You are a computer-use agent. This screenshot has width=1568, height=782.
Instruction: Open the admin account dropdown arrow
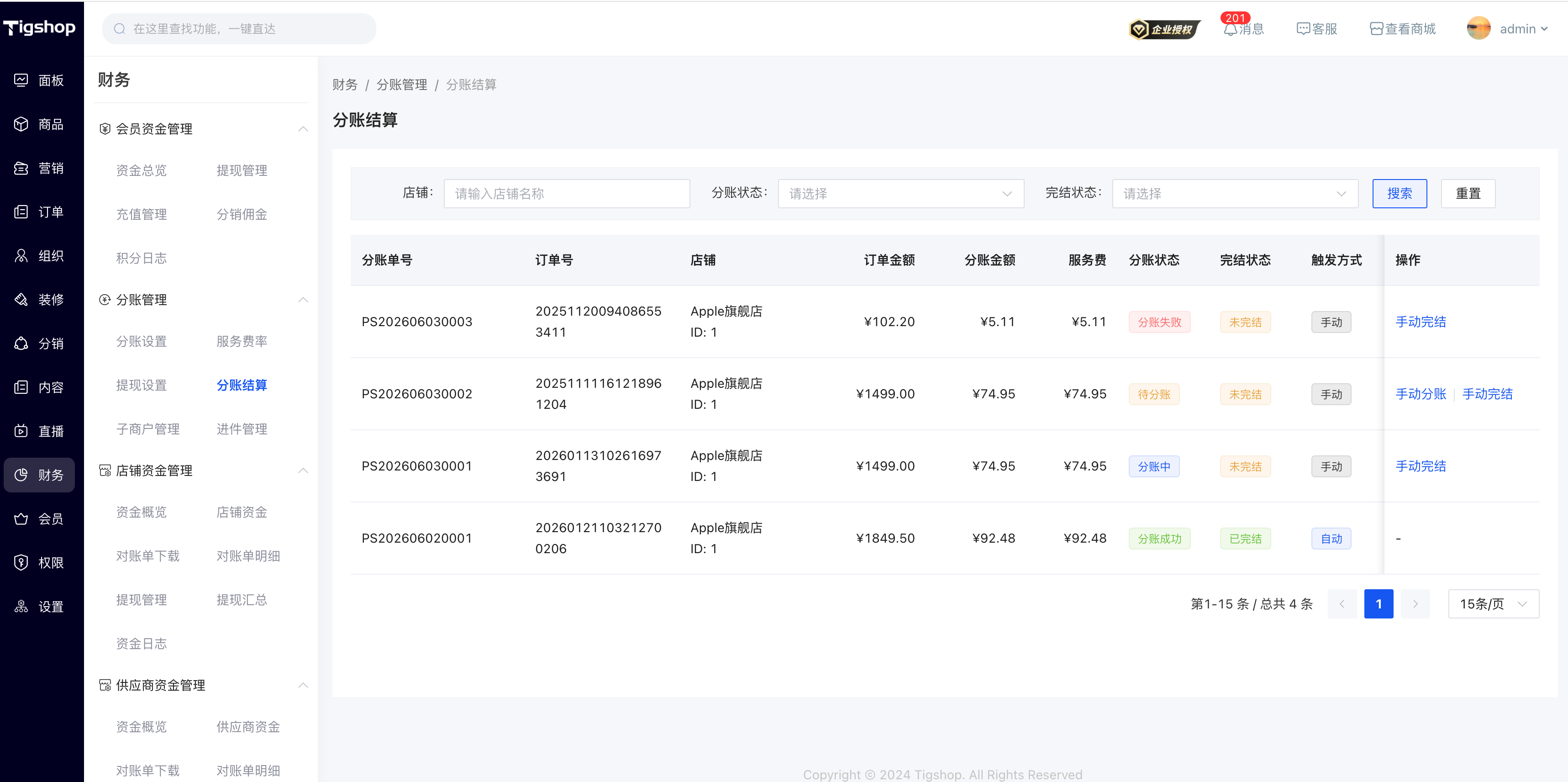click(x=1544, y=29)
